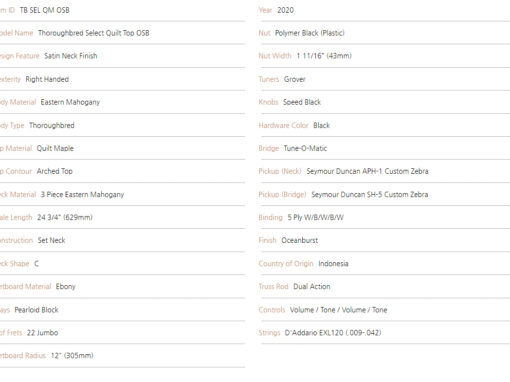Click the Pearloid Block inlays value
The height and width of the screenshot is (382, 510).
click(x=36, y=310)
